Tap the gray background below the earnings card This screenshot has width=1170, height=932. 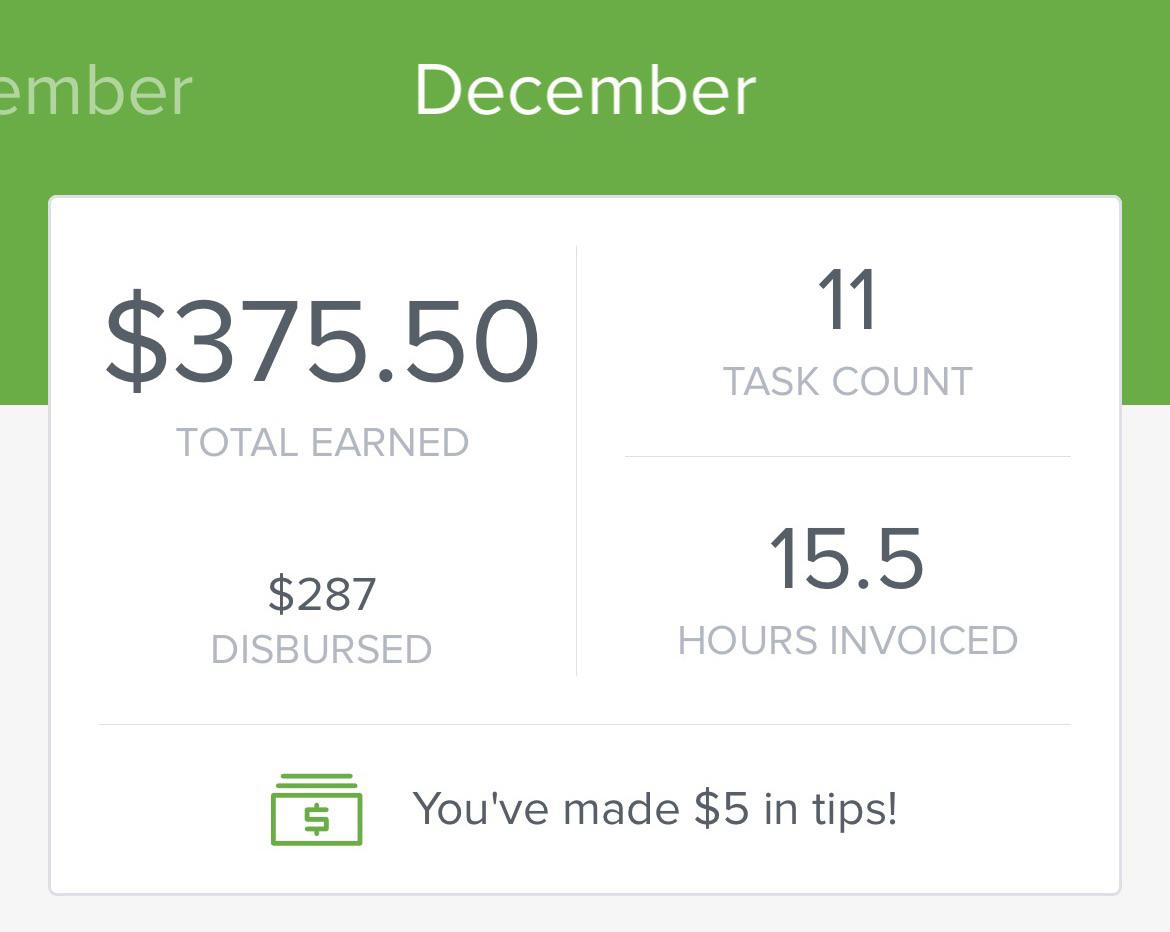coord(585,914)
